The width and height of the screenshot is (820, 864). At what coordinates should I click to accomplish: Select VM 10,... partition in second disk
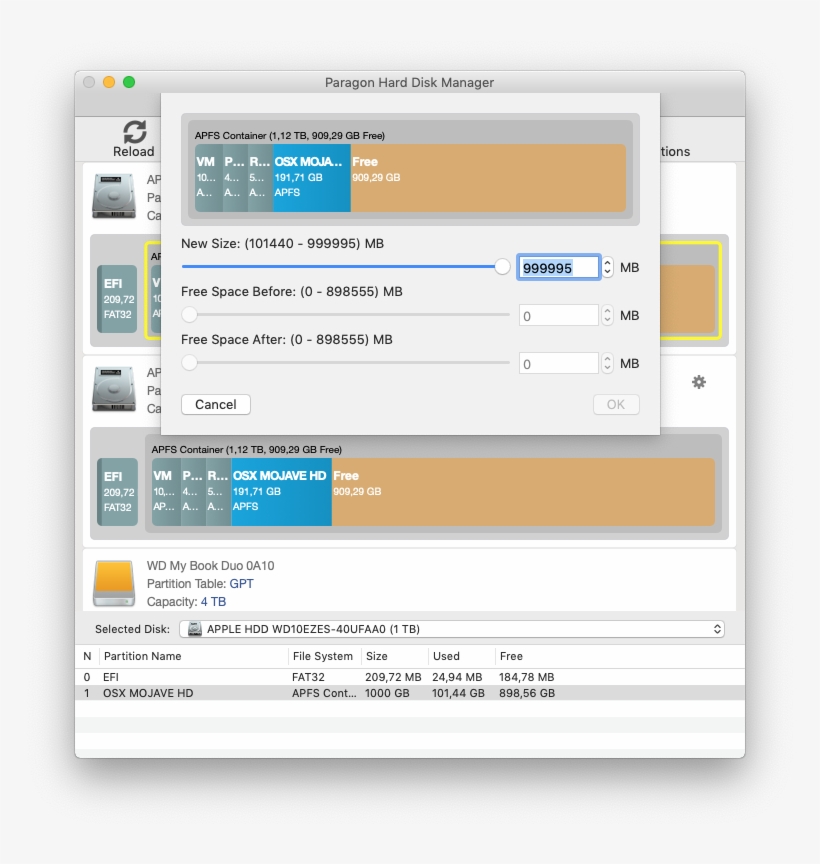coord(166,492)
